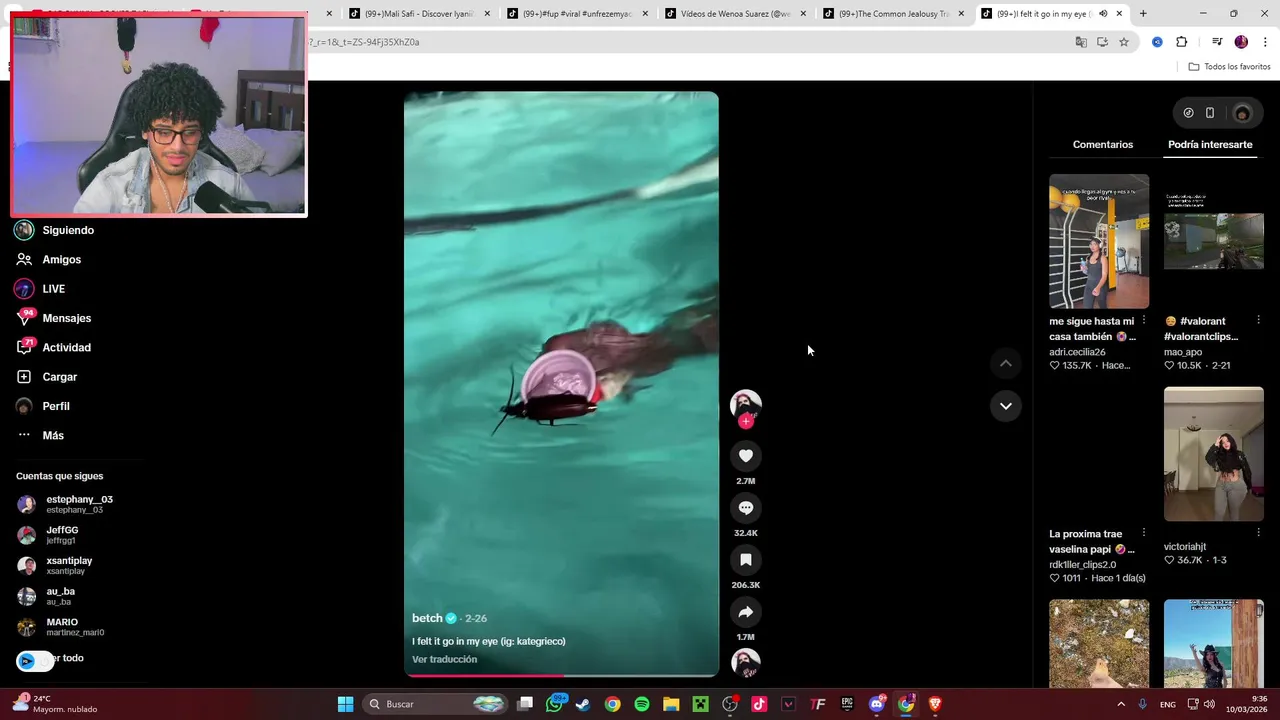The height and width of the screenshot is (720, 1280).
Task: Open comments via the speech bubble icon
Action: [745, 508]
